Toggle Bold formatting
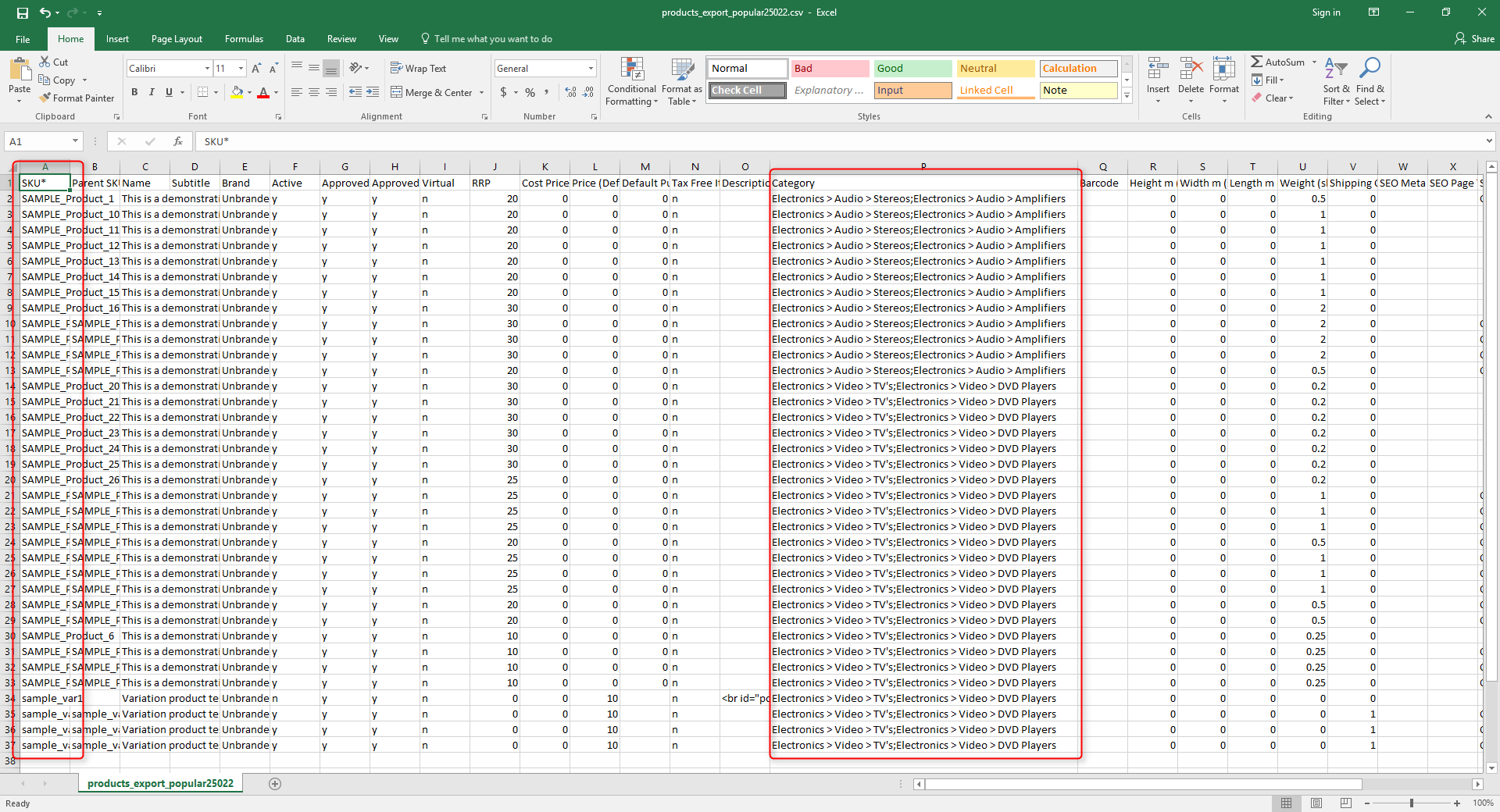The image size is (1500, 812). click(134, 92)
